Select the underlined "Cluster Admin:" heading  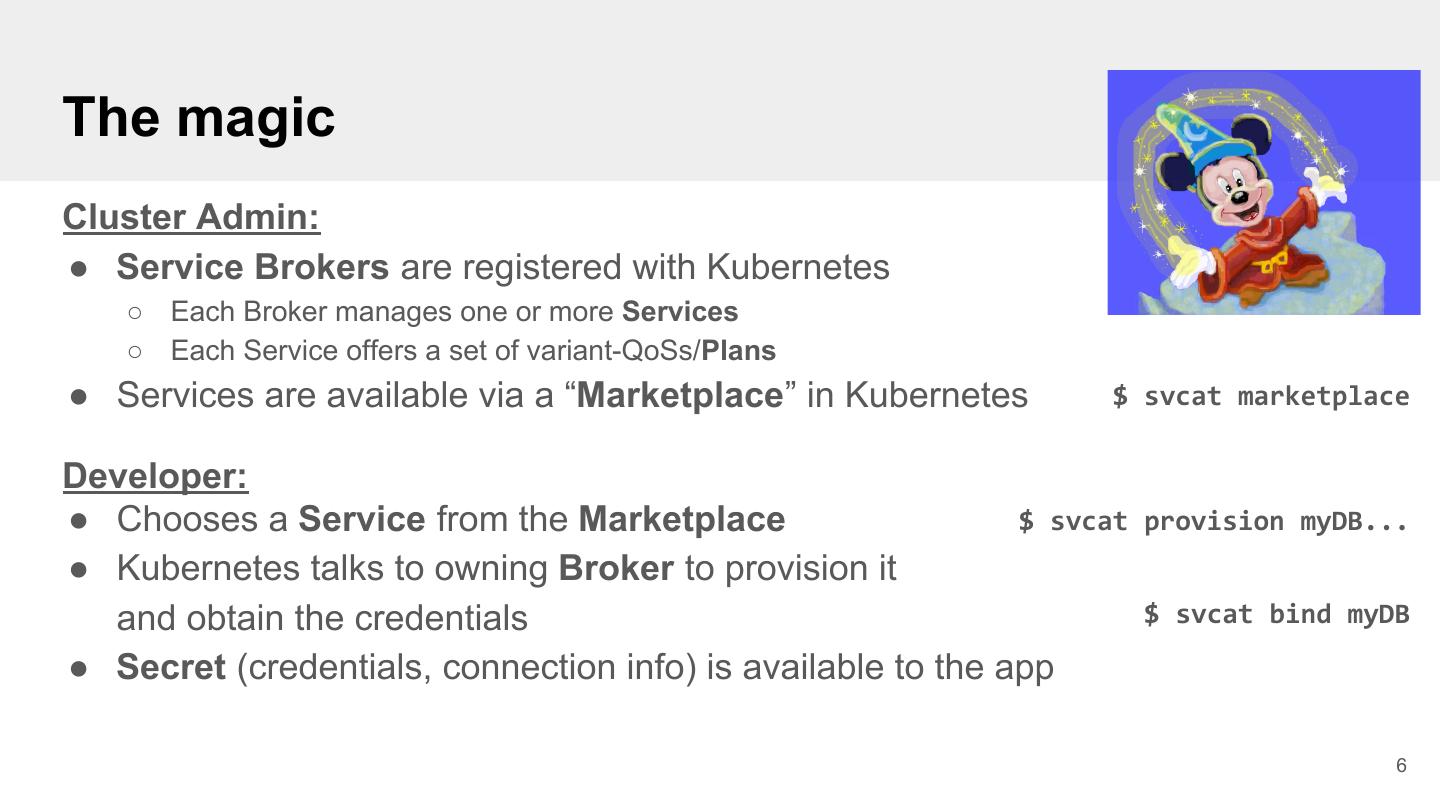[191, 217]
